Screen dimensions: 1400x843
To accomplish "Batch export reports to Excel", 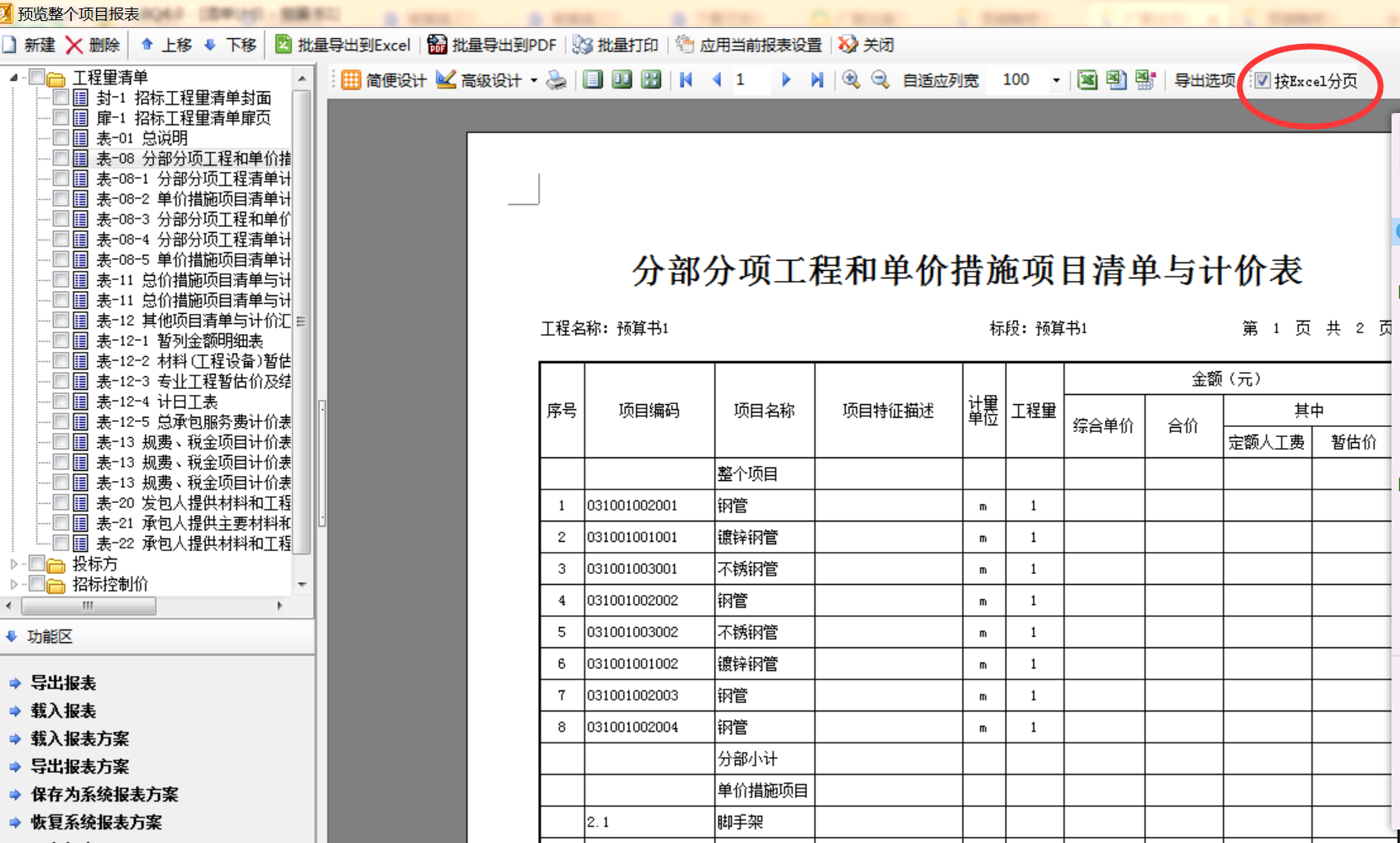I will coord(343,45).
